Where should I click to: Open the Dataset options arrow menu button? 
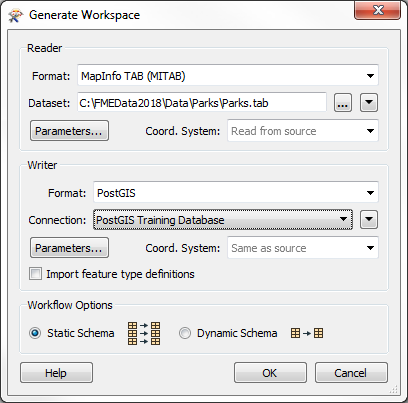369,103
